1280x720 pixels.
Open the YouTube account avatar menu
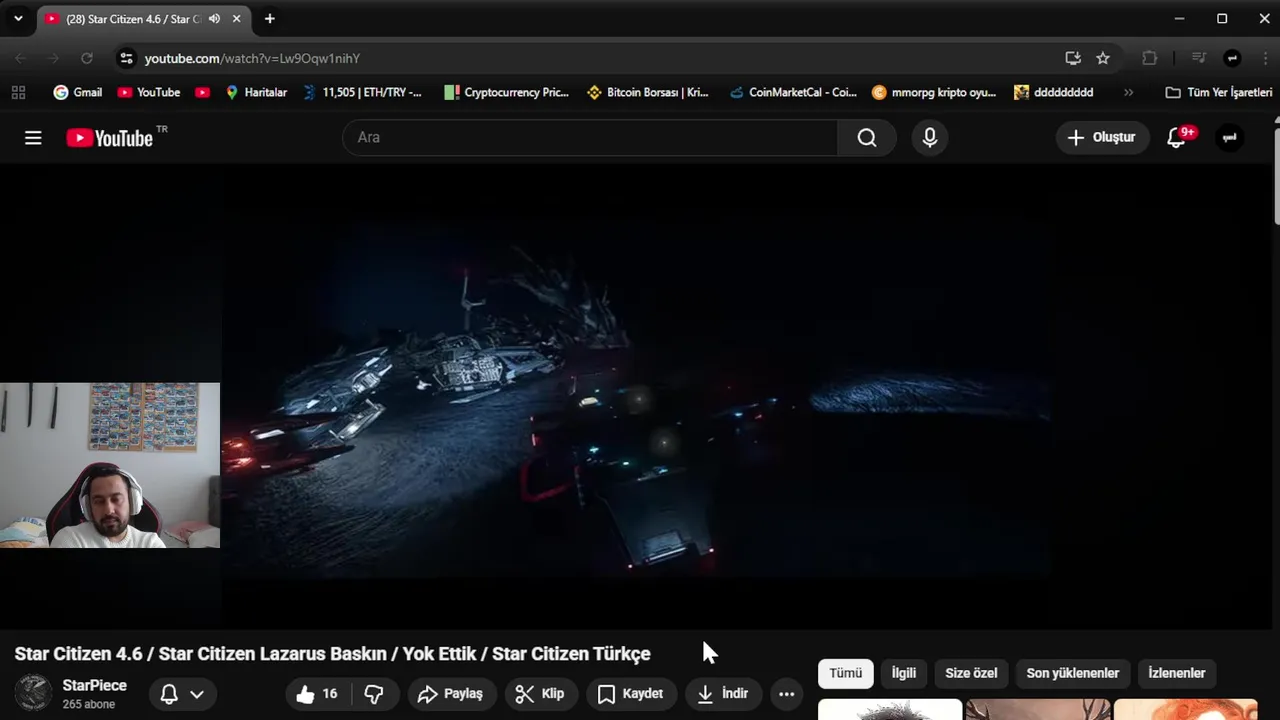[x=1230, y=138]
